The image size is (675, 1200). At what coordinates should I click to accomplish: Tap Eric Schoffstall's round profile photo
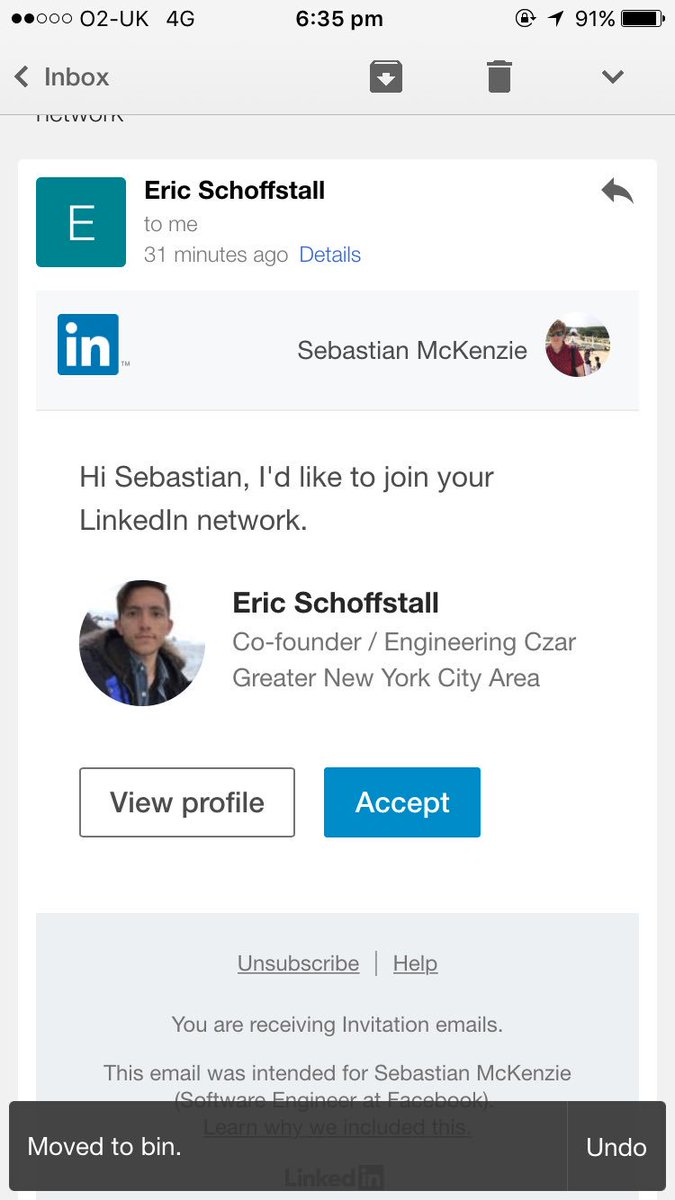click(x=142, y=643)
